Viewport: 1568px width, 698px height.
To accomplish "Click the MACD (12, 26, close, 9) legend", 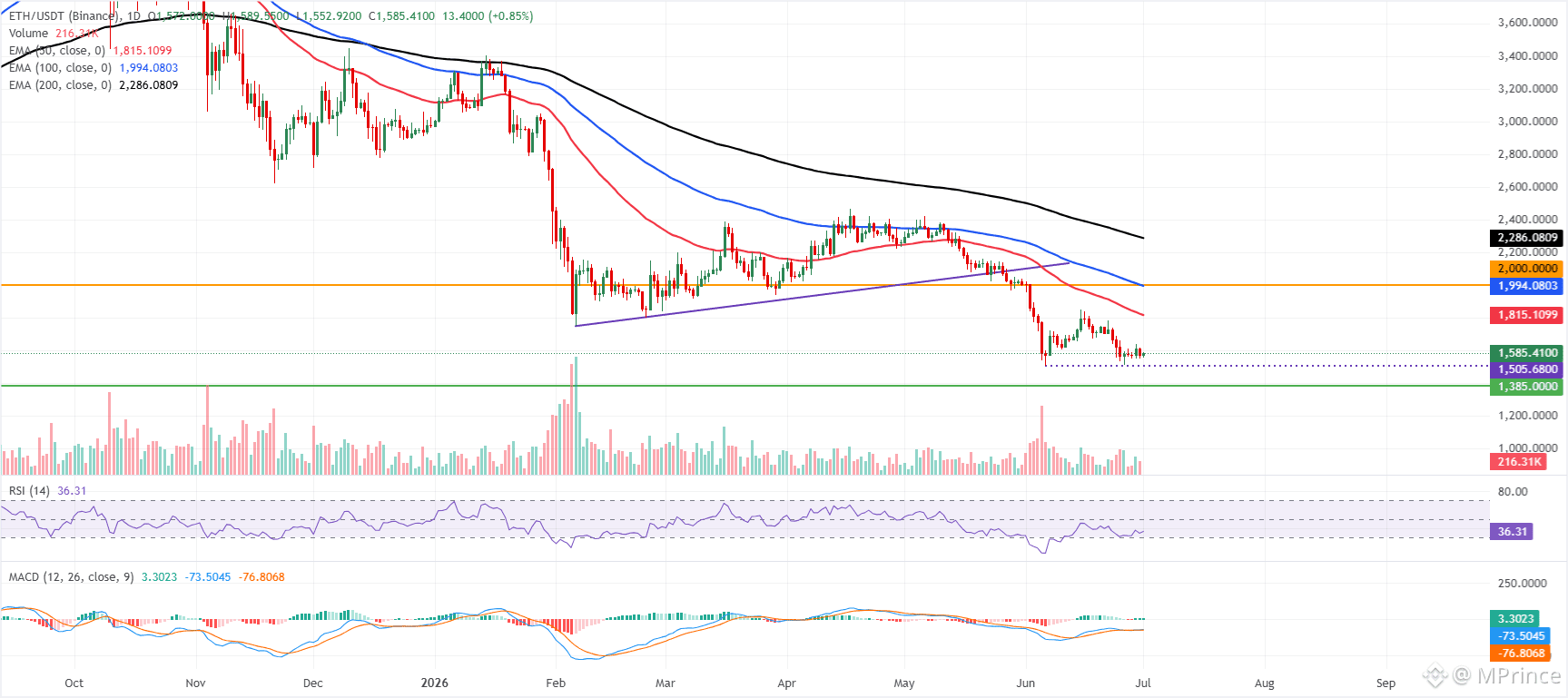I will [147, 577].
